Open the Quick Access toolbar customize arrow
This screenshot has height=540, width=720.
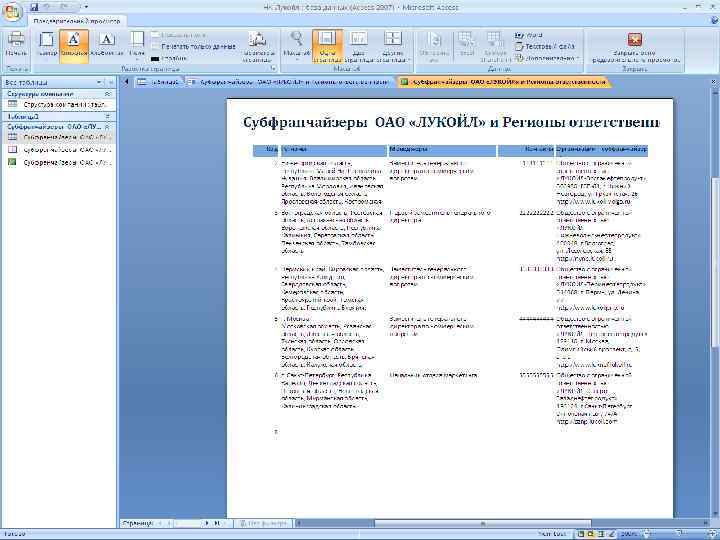pyautogui.click(x=86, y=7)
